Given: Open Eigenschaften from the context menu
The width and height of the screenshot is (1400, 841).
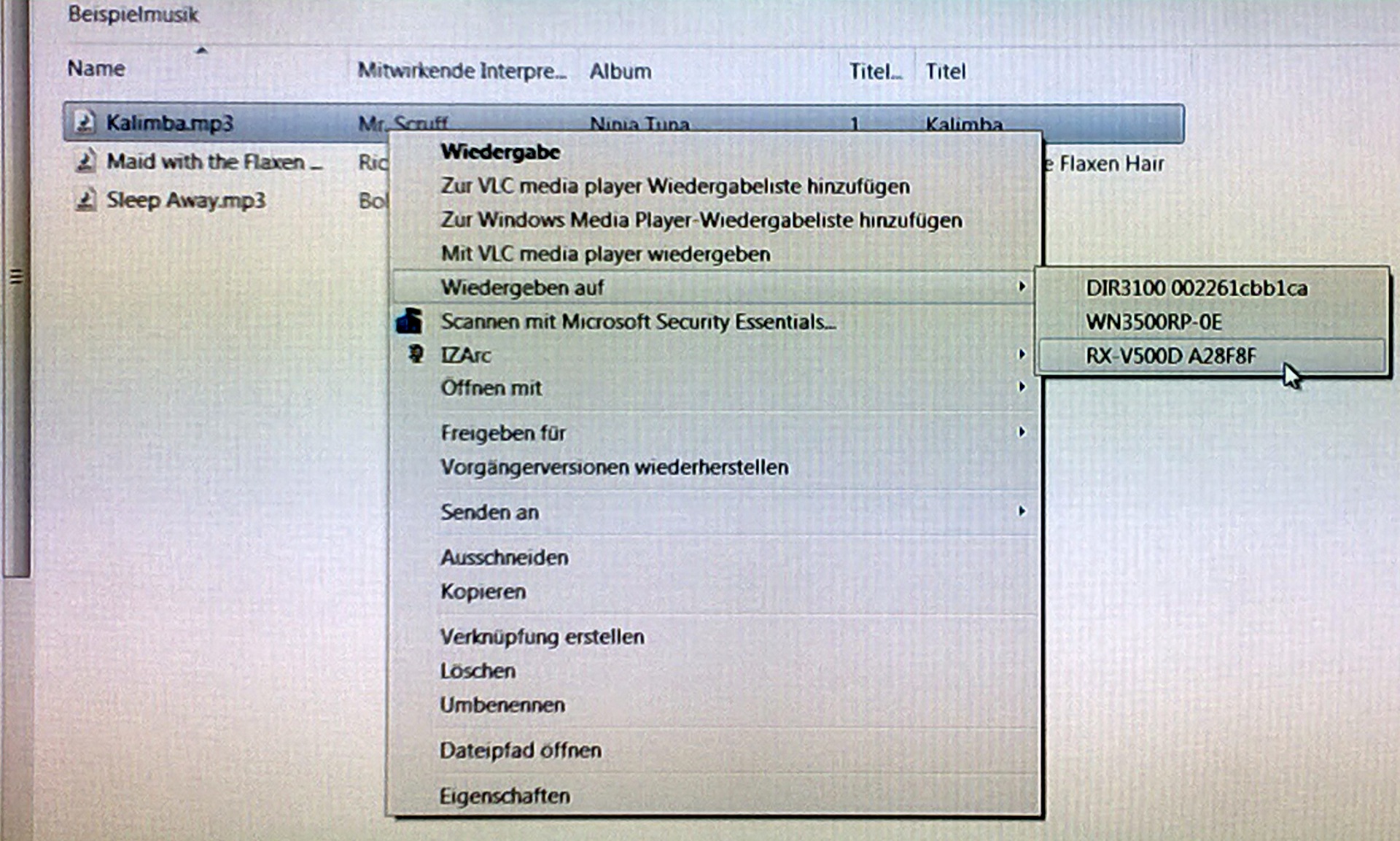Looking at the screenshot, I should (x=505, y=796).
